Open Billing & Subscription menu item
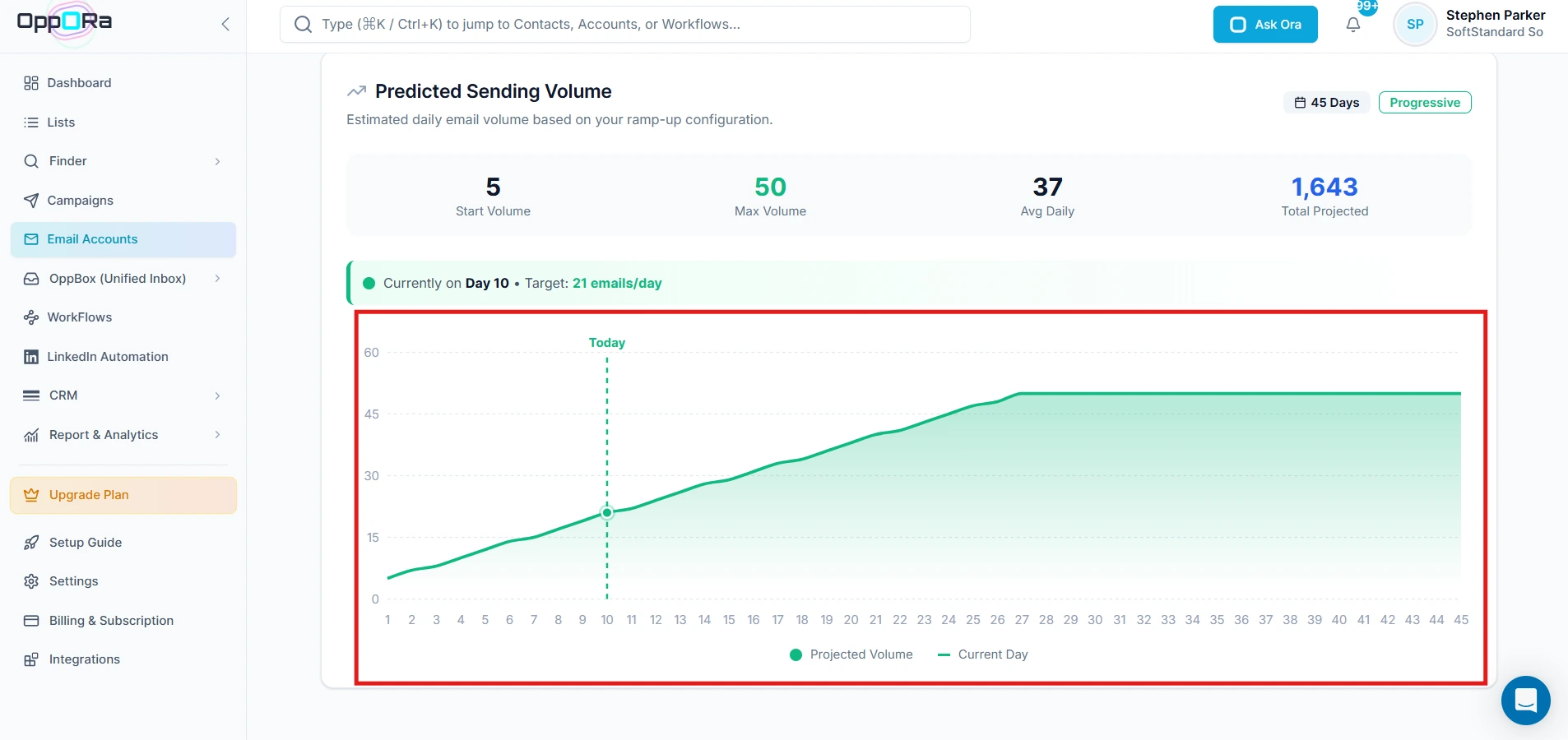Screen dimensions: 1568x740 click(111, 621)
